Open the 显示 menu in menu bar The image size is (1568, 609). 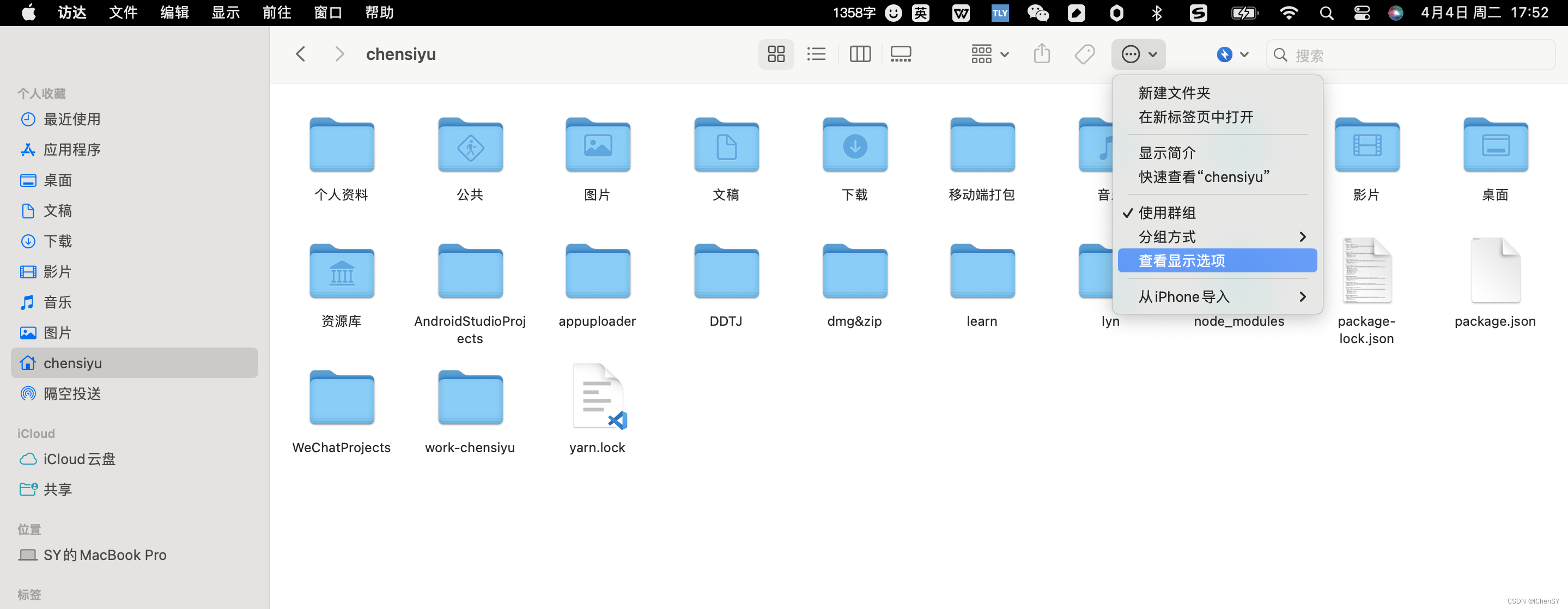[225, 13]
